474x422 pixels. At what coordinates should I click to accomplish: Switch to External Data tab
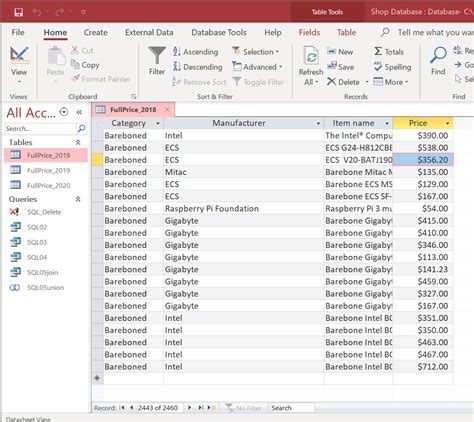coord(149,32)
